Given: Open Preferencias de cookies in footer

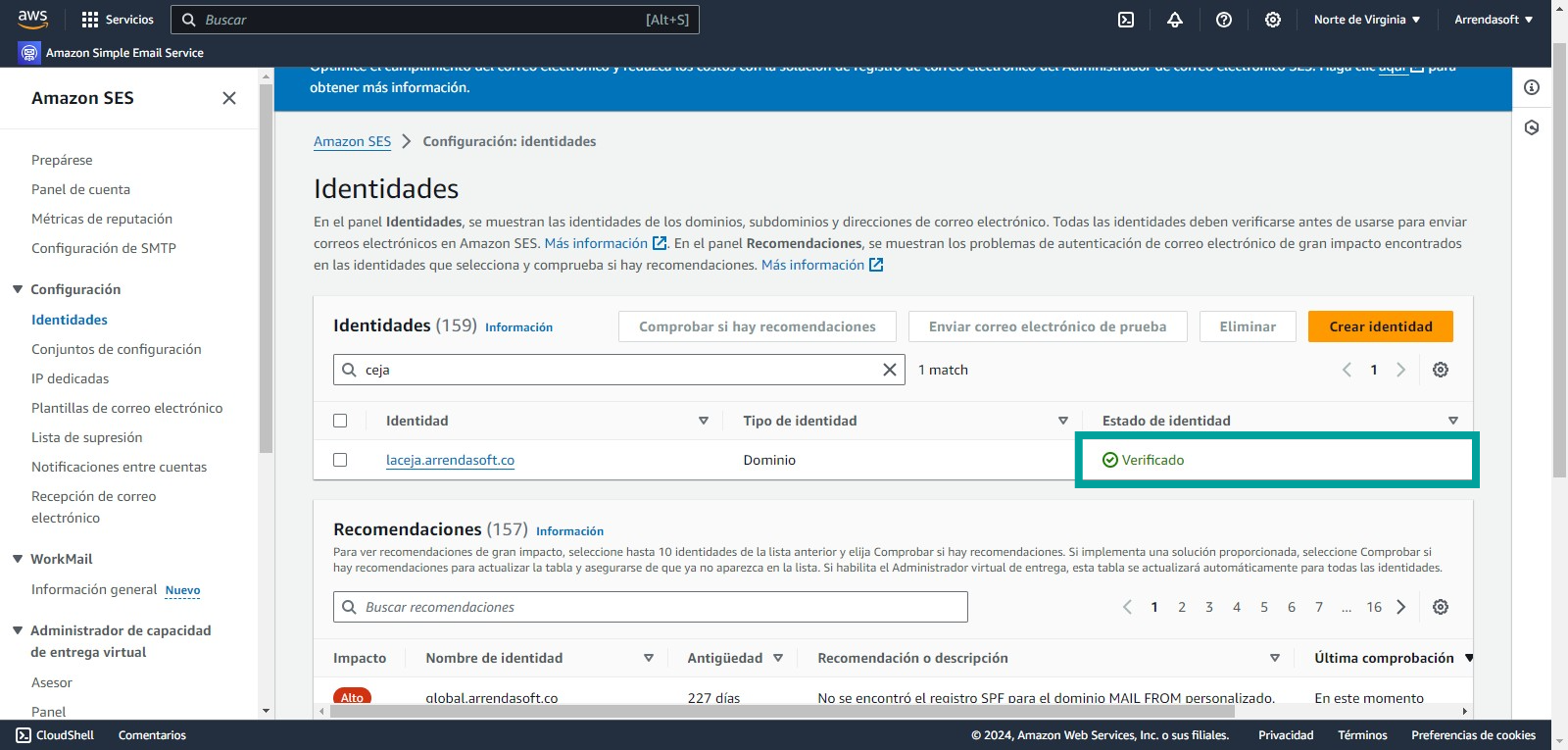Looking at the screenshot, I should point(1473,735).
